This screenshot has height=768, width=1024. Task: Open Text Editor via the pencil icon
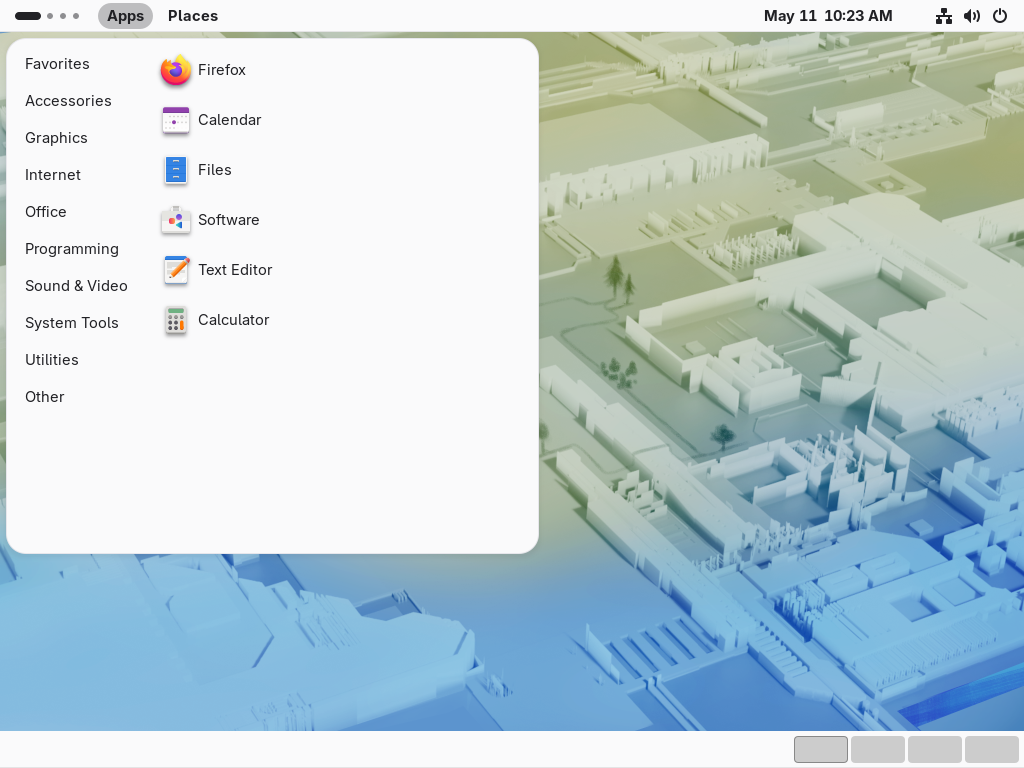click(x=176, y=270)
